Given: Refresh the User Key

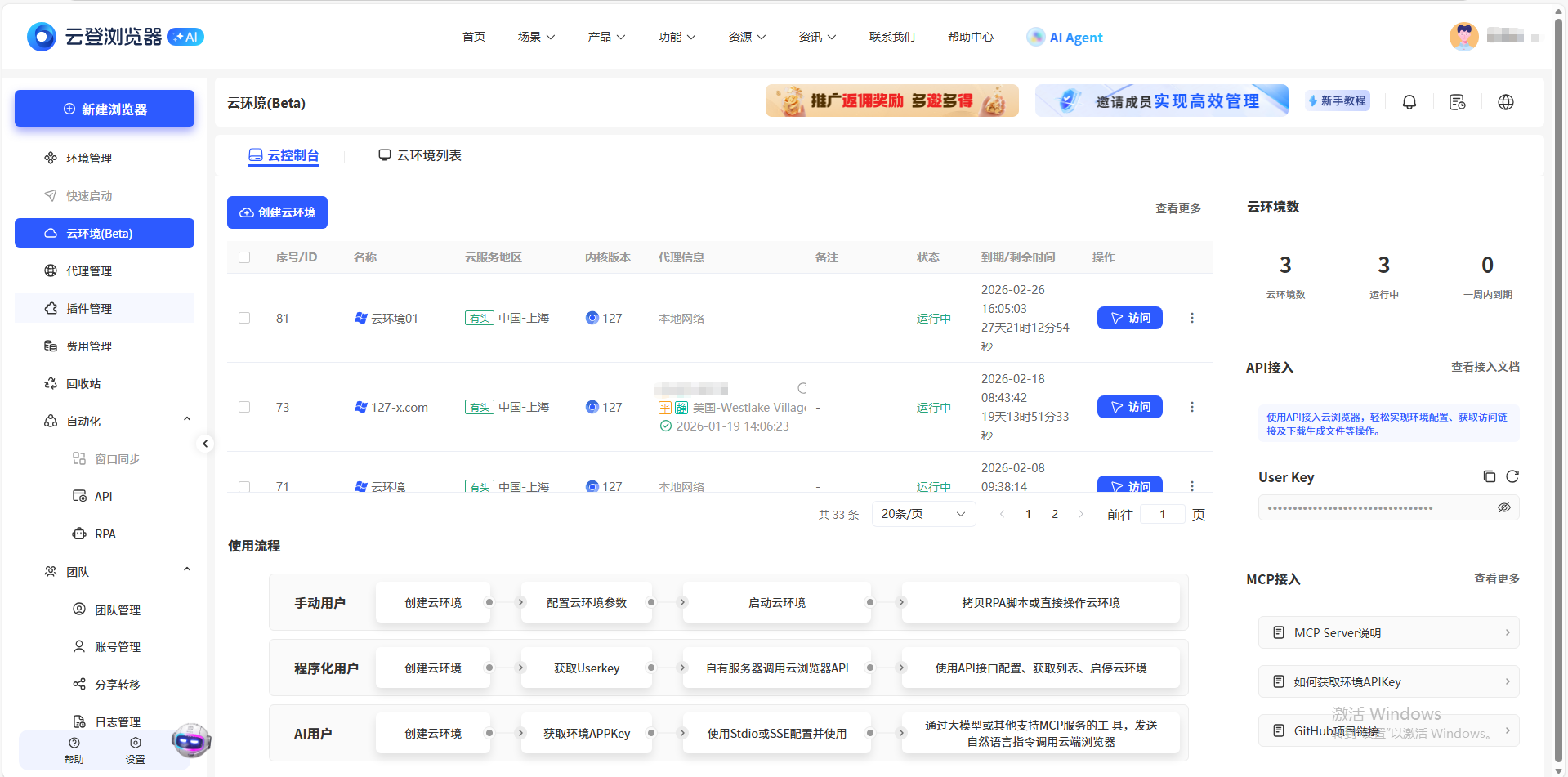Looking at the screenshot, I should point(1512,476).
